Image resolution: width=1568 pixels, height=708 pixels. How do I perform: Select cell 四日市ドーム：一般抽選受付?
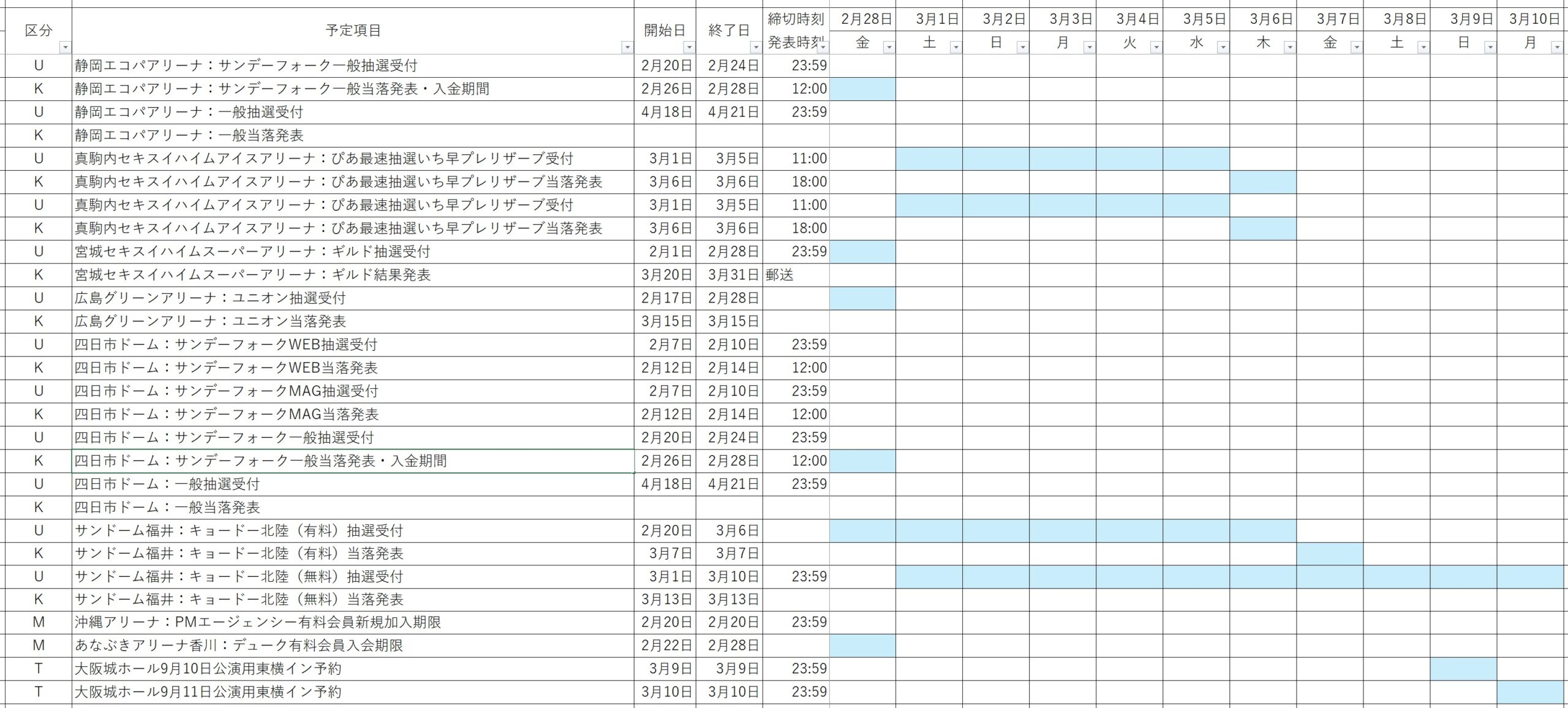pyautogui.click(x=353, y=484)
